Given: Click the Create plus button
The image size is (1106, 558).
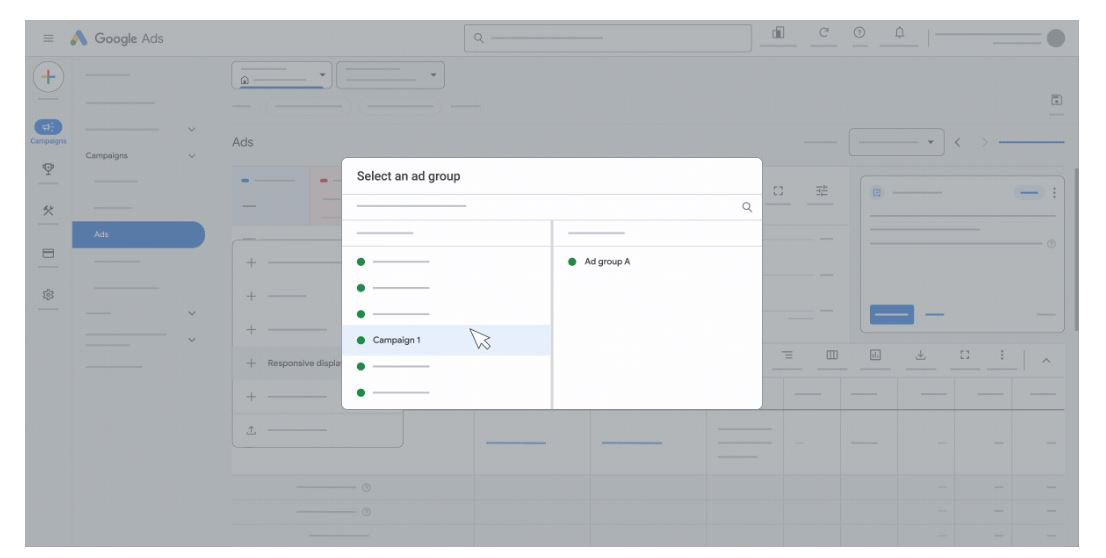Looking at the screenshot, I should [48, 76].
